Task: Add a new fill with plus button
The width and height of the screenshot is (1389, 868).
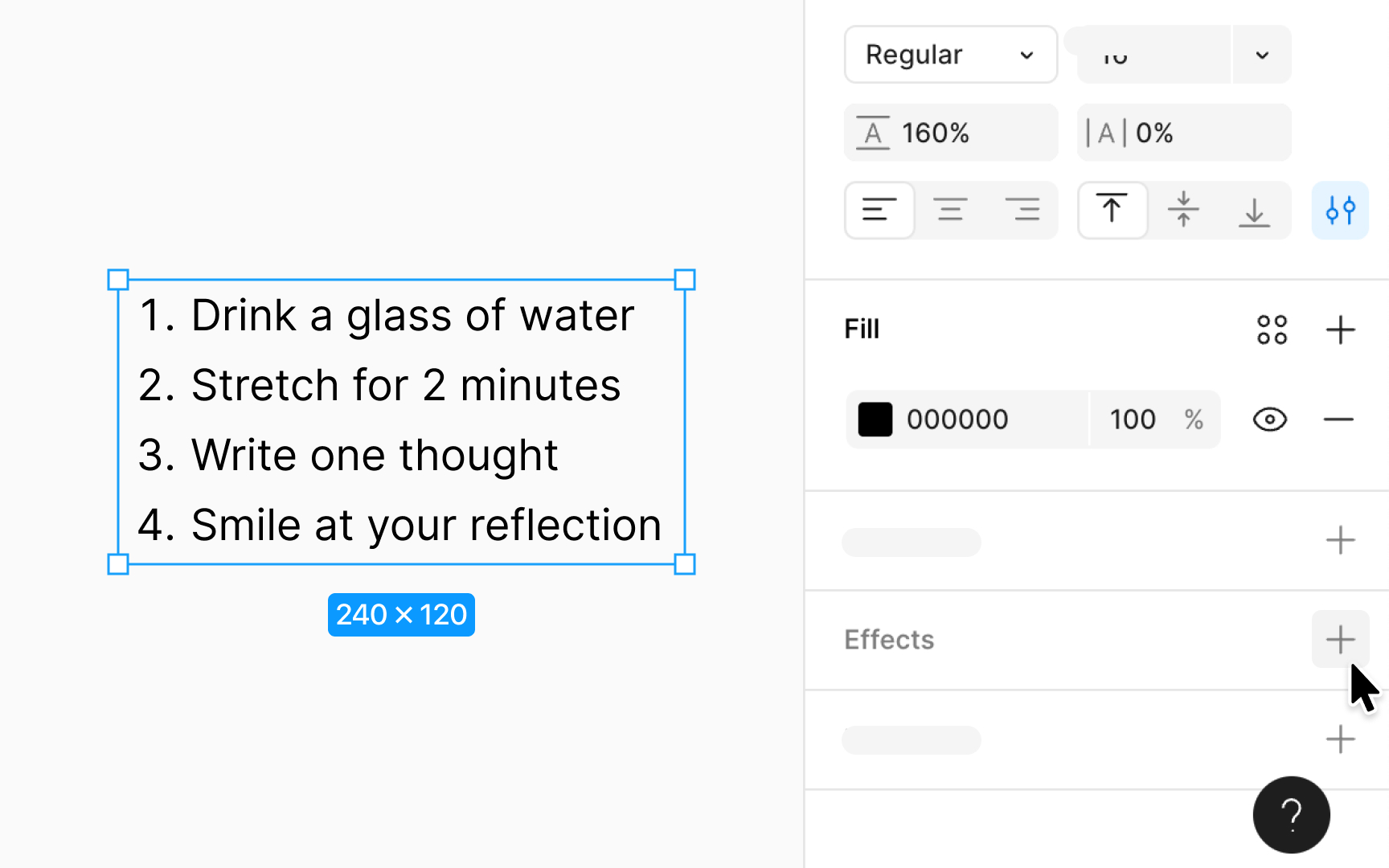Action: click(x=1340, y=330)
